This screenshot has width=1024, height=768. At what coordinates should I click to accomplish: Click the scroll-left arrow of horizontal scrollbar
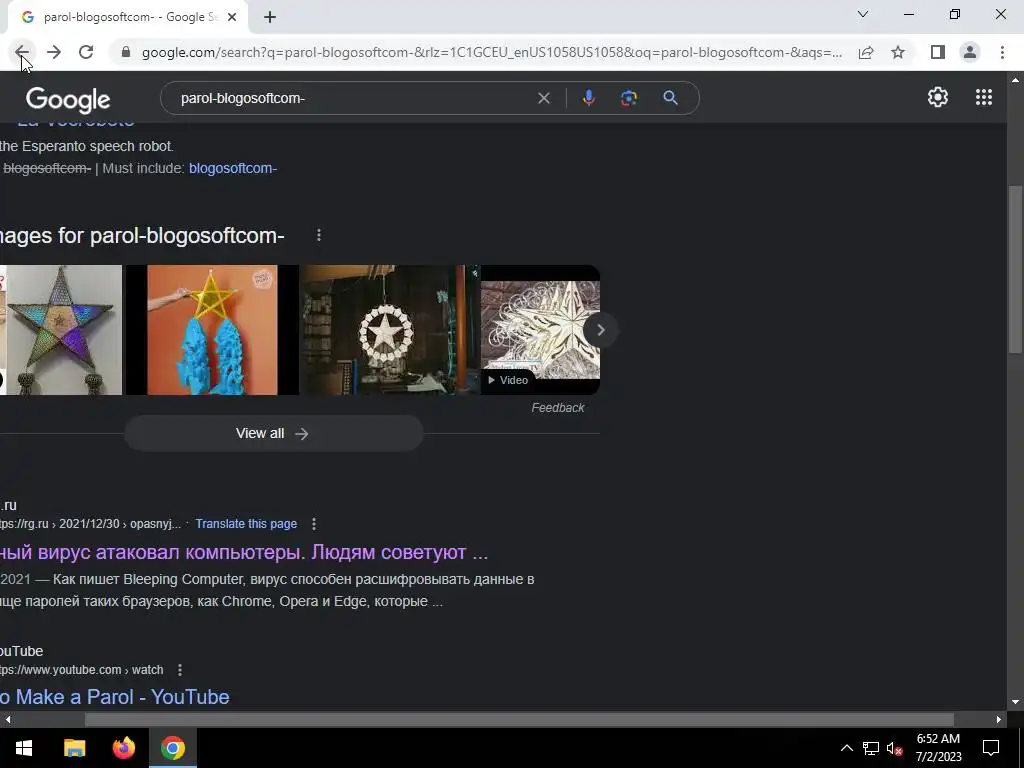click(7, 719)
